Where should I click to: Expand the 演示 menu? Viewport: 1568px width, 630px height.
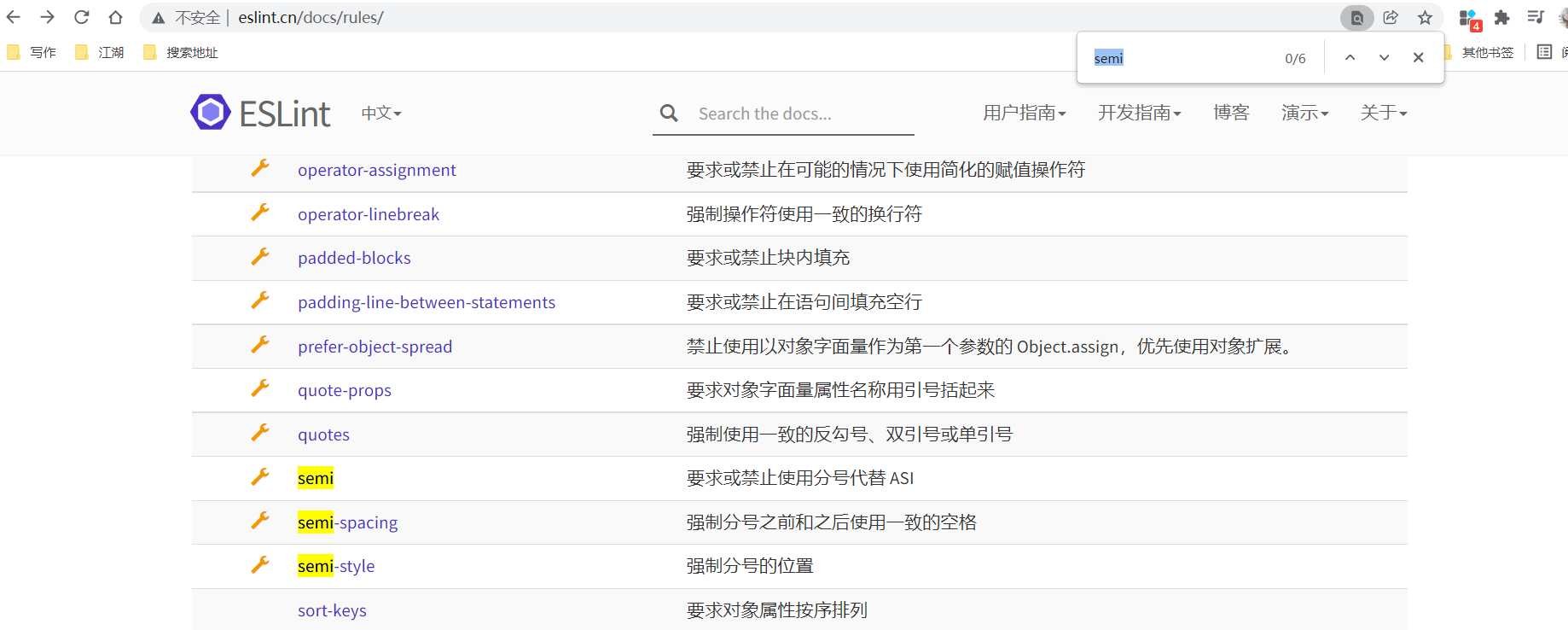[x=1305, y=113]
